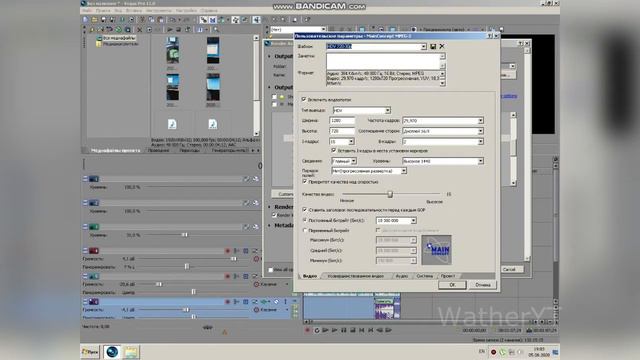
Task: Click the save template floppy icon
Action: [x=433, y=47]
